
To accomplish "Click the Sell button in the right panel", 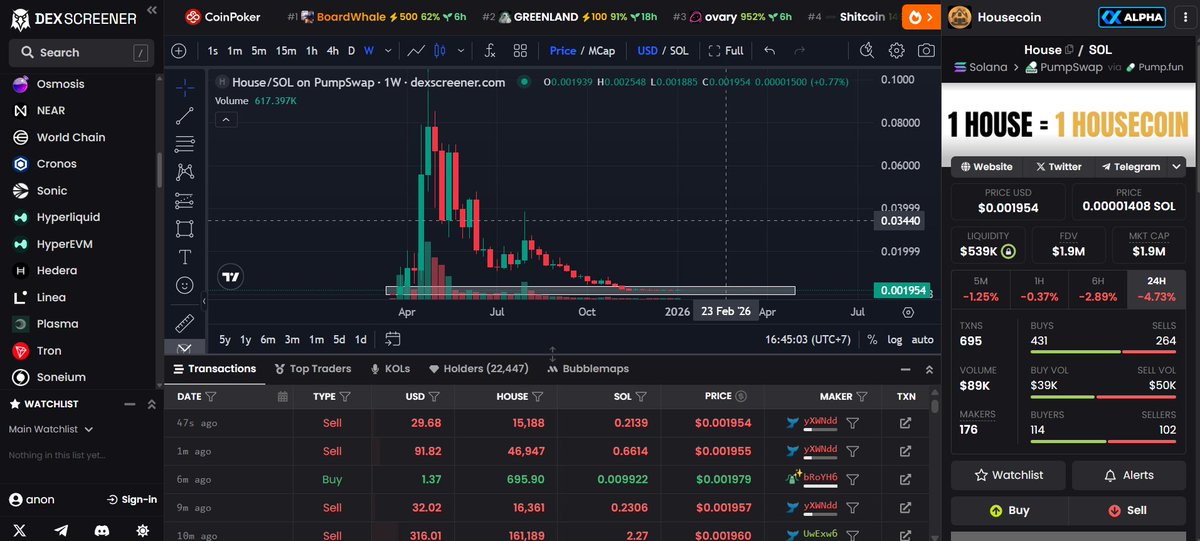I will [1127, 510].
